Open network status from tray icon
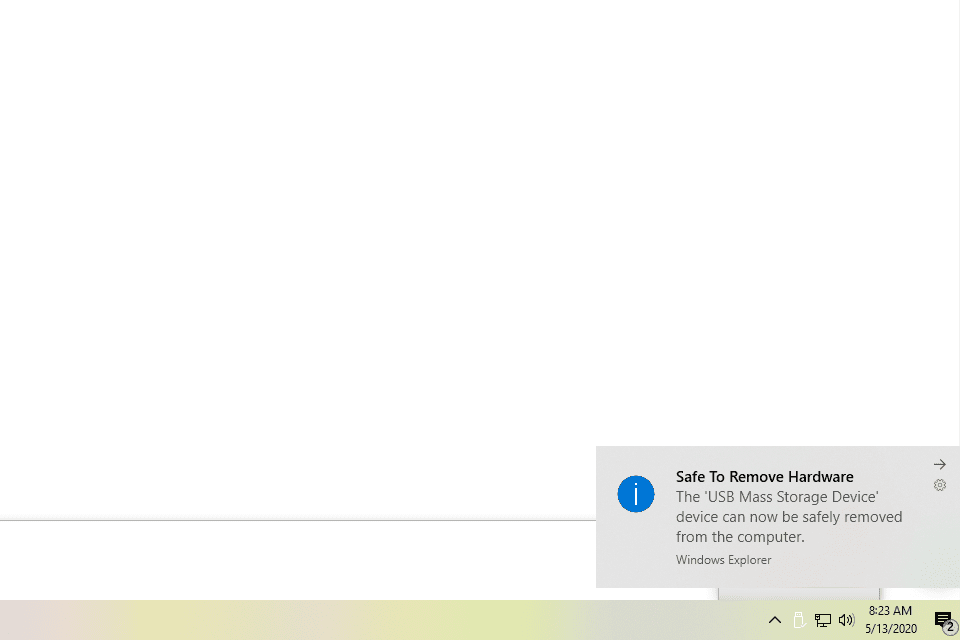Screen dimensions: 960x640 tap(823, 620)
